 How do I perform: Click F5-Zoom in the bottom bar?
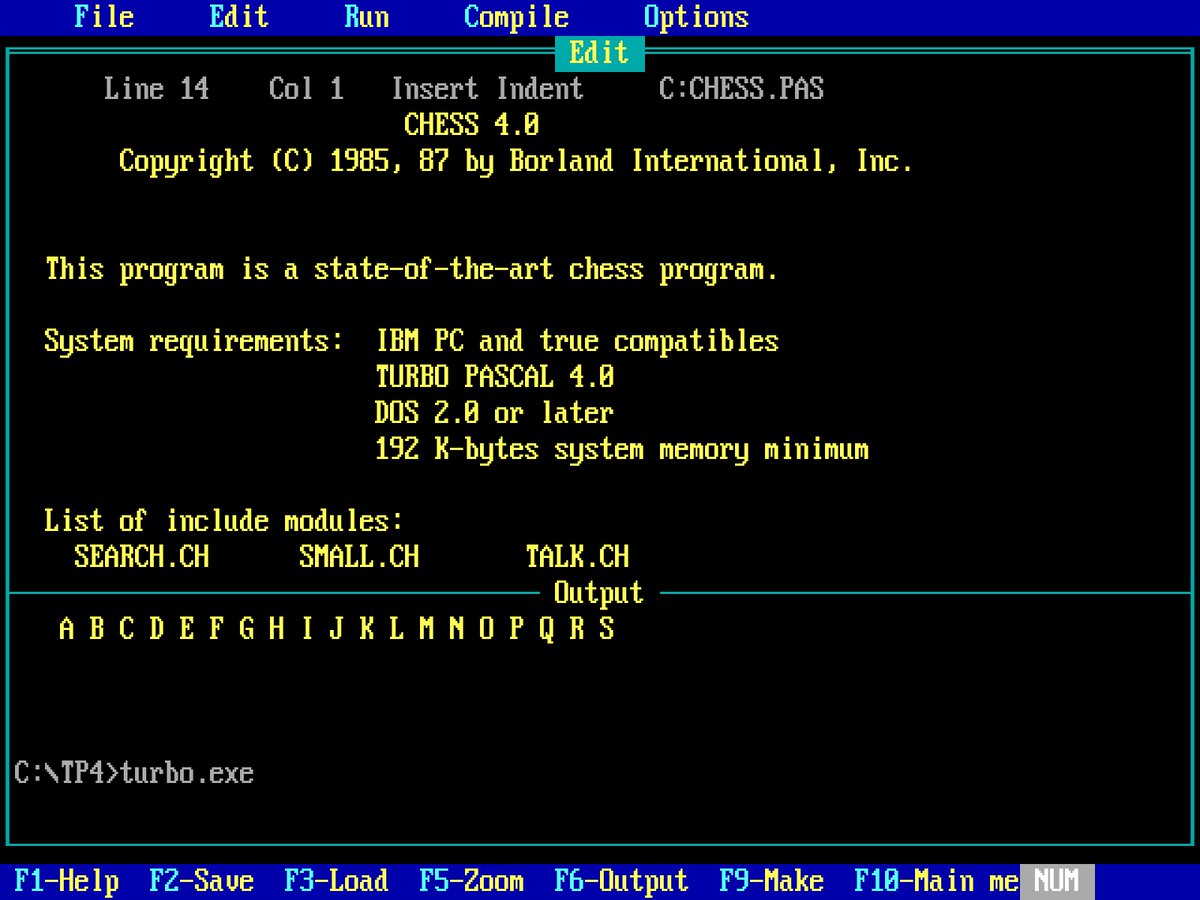tap(472, 881)
